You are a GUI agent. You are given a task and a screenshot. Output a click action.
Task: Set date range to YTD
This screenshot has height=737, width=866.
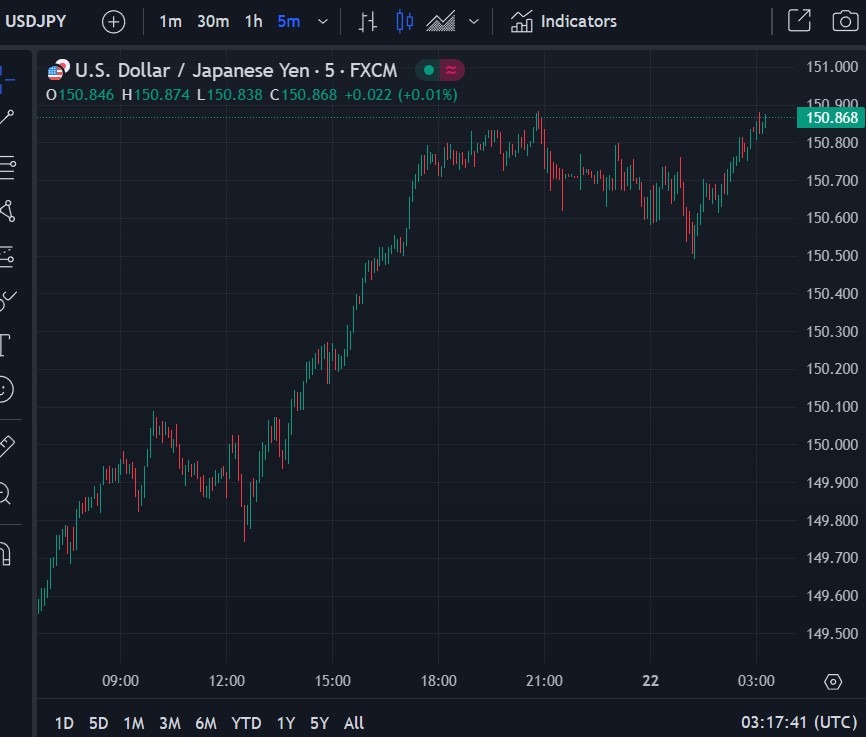click(246, 723)
